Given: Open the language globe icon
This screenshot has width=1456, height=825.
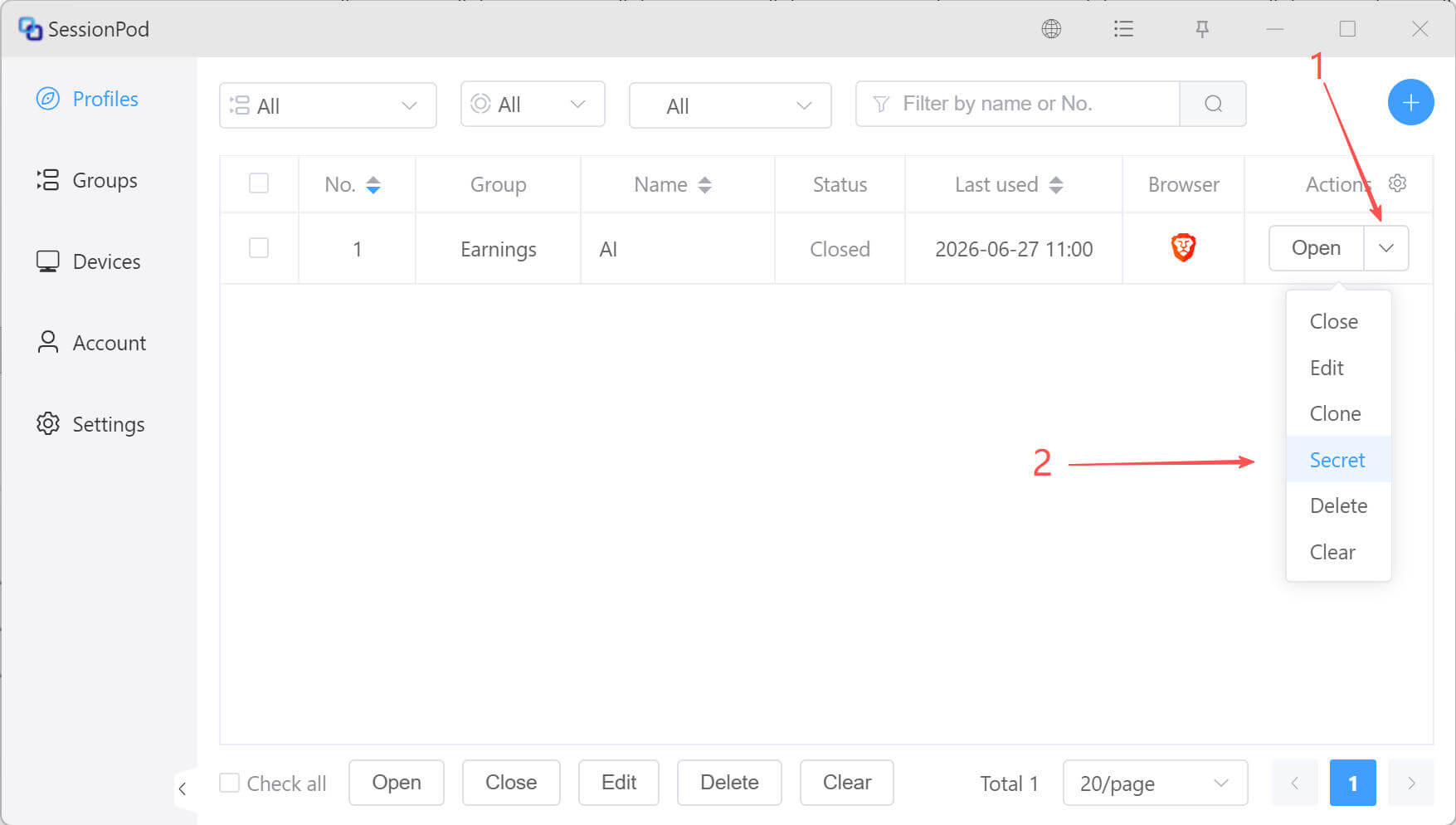Looking at the screenshot, I should tap(1051, 29).
